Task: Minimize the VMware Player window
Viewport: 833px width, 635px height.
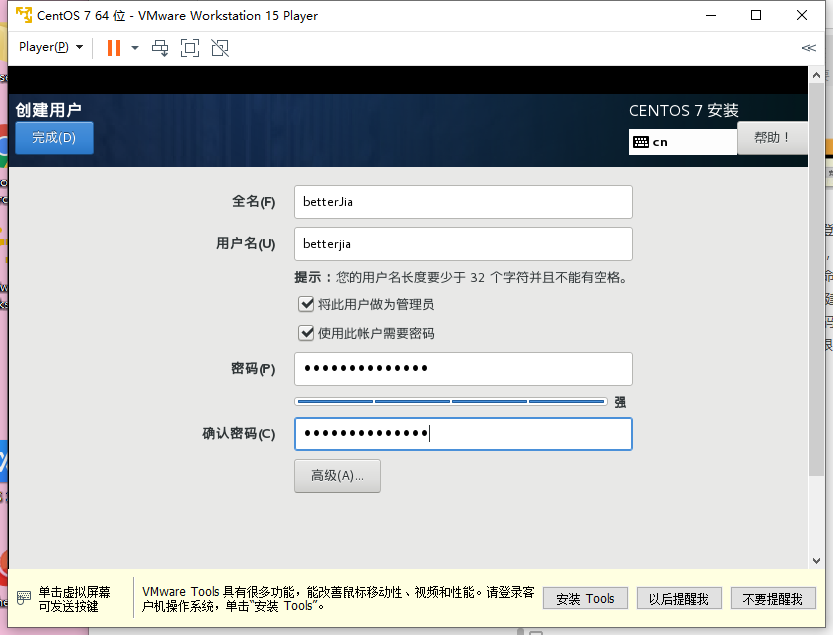Action: point(711,15)
